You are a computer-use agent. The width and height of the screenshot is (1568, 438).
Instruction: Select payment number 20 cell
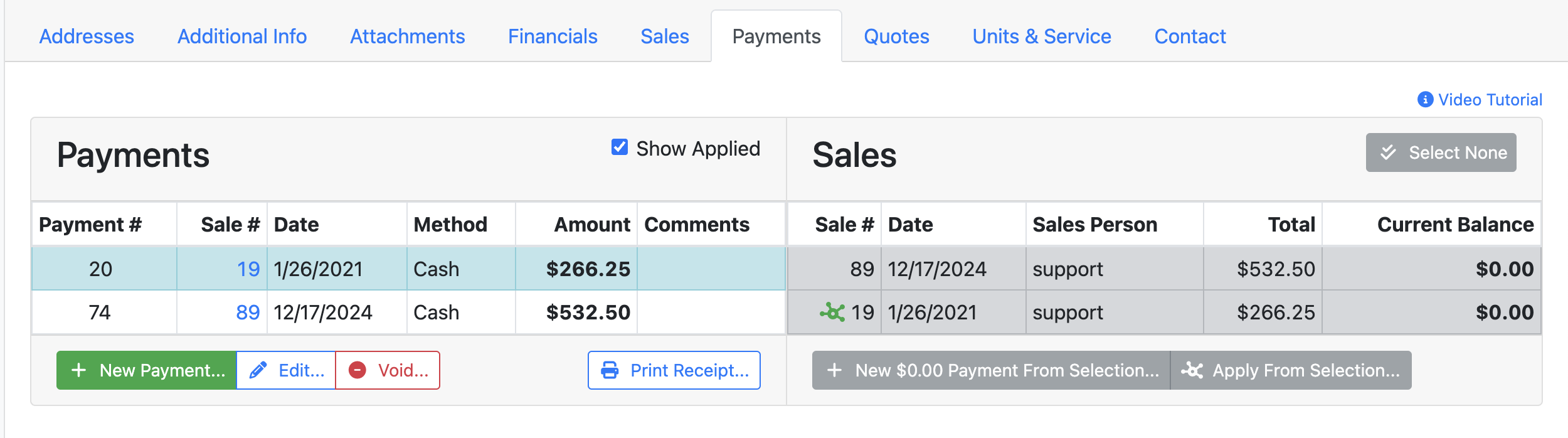[104, 269]
